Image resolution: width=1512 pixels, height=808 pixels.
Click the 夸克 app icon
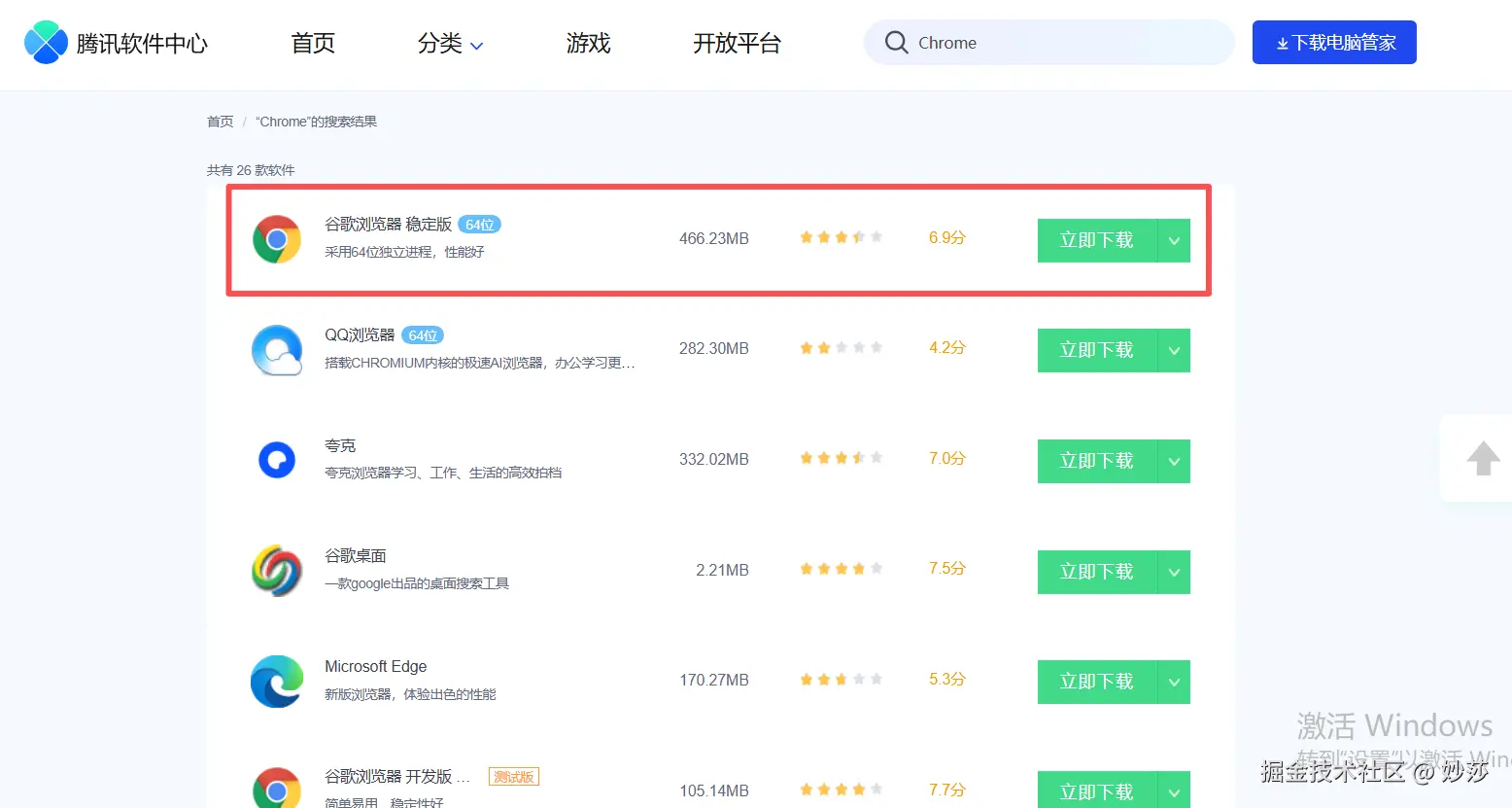(x=277, y=460)
